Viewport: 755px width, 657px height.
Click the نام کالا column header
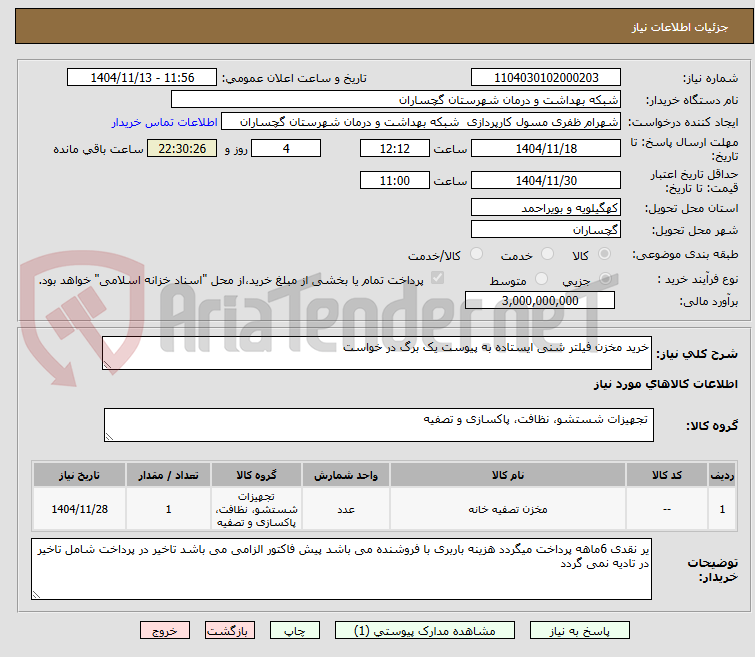(x=508, y=475)
